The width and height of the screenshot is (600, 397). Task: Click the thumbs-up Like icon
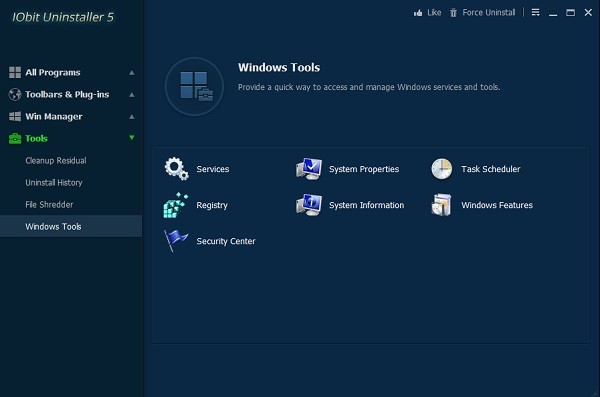tap(418, 13)
